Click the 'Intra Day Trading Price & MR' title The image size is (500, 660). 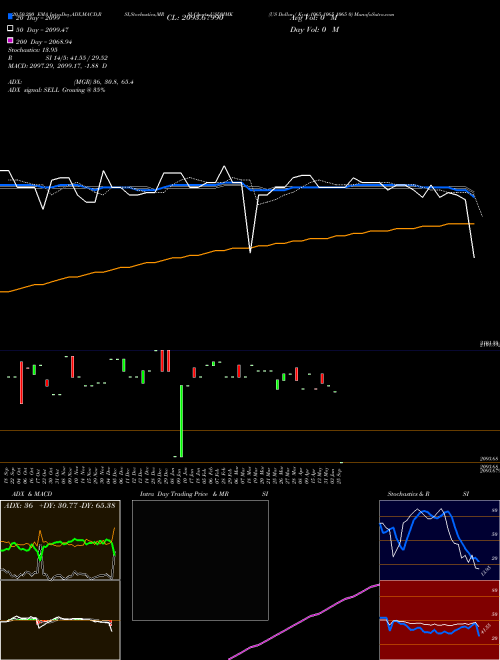pos(184,494)
